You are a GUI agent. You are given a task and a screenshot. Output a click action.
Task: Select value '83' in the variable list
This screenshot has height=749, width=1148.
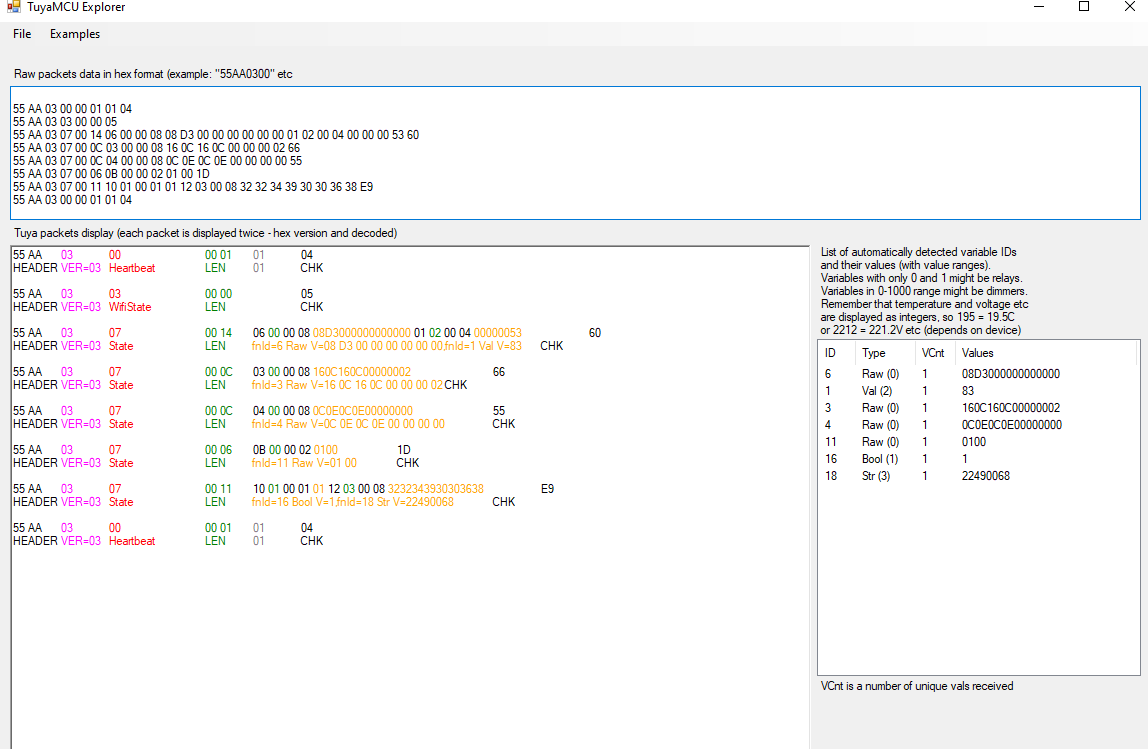pos(968,391)
